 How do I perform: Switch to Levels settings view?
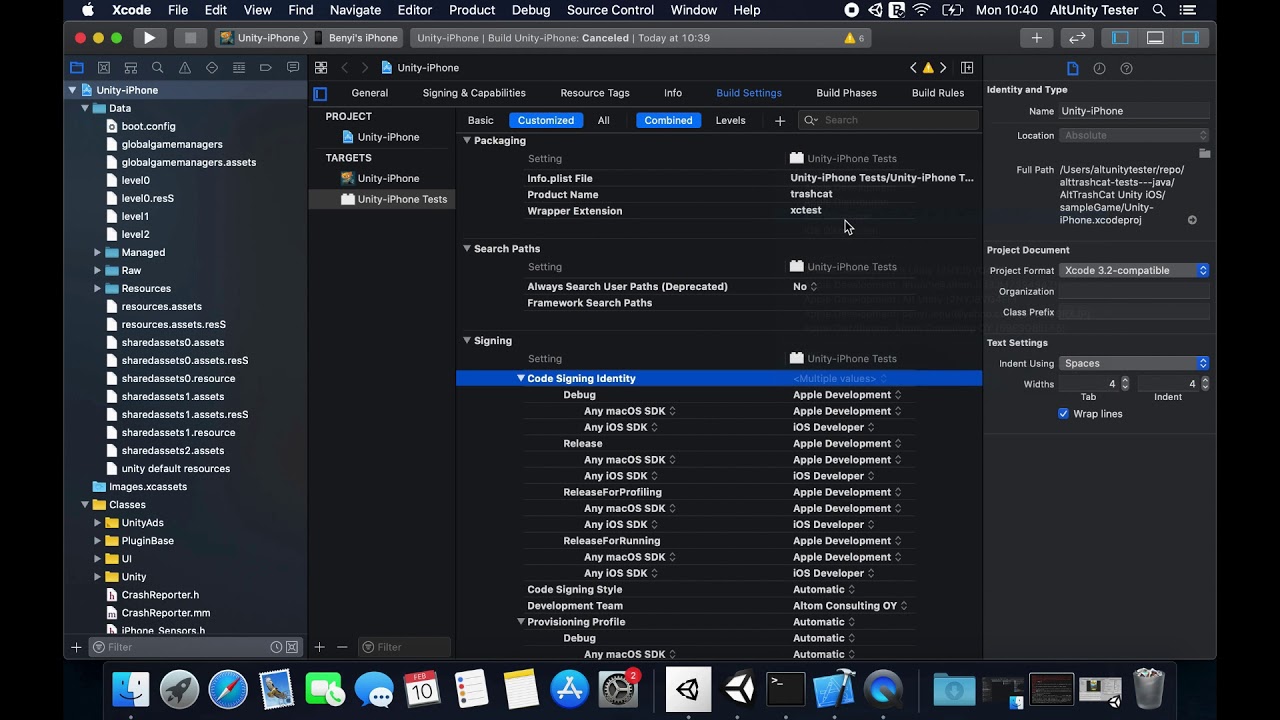(731, 120)
